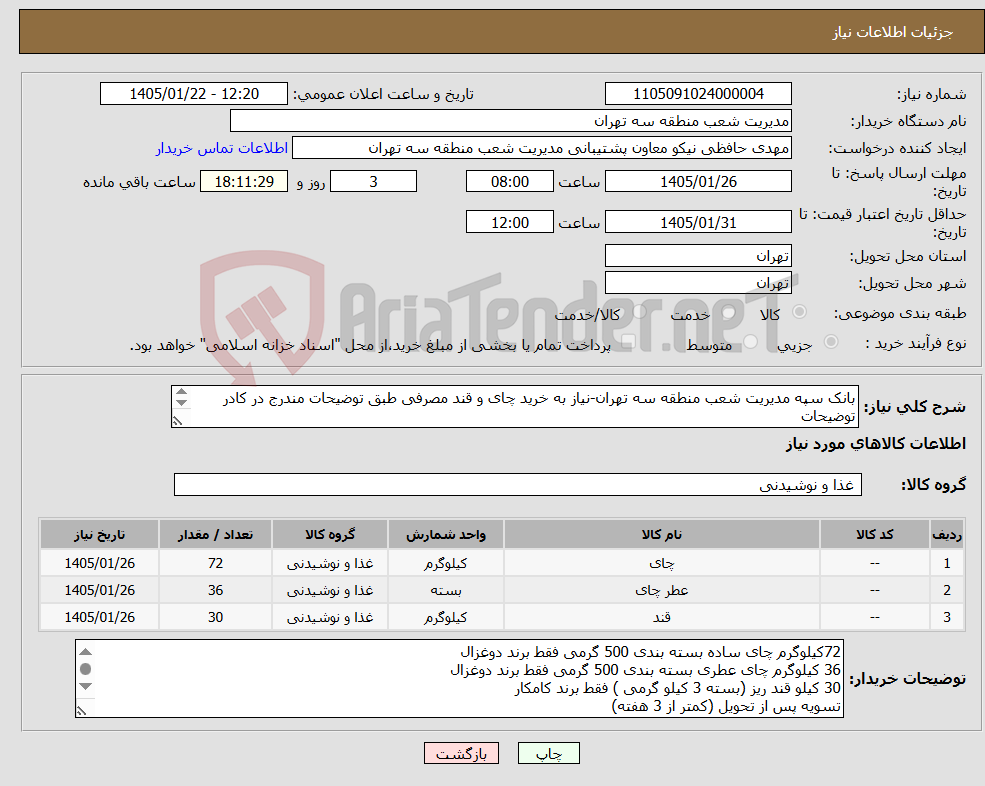Click the شماره نیاز field 1105091024000004
This screenshot has height=786, width=985.
pos(698,94)
